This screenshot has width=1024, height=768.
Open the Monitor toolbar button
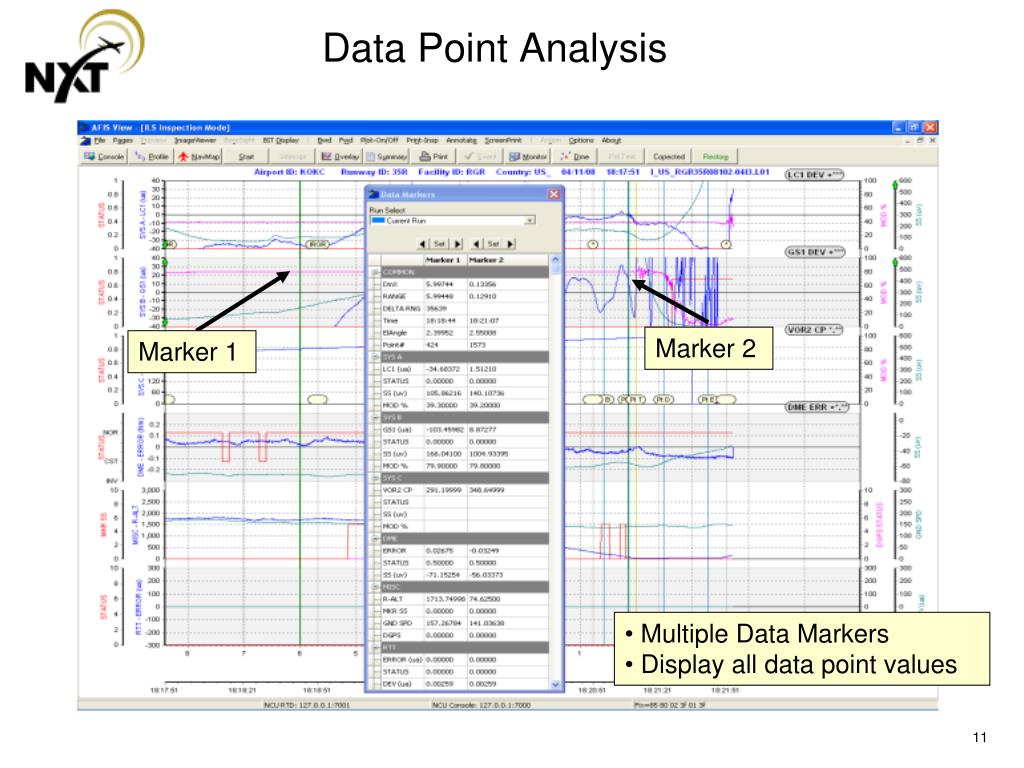(528, 157)
